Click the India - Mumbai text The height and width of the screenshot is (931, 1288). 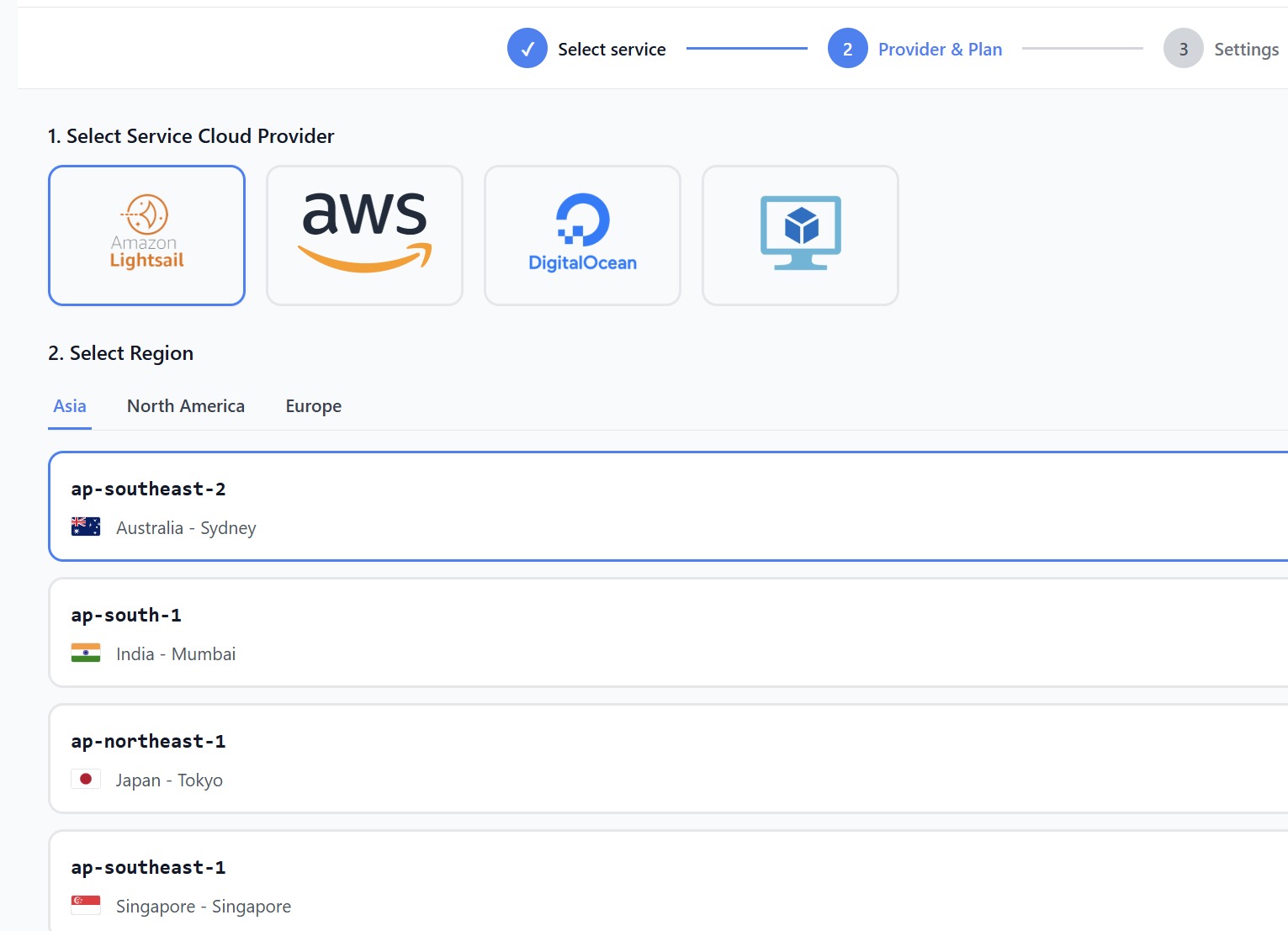click(x=176, y=654)
